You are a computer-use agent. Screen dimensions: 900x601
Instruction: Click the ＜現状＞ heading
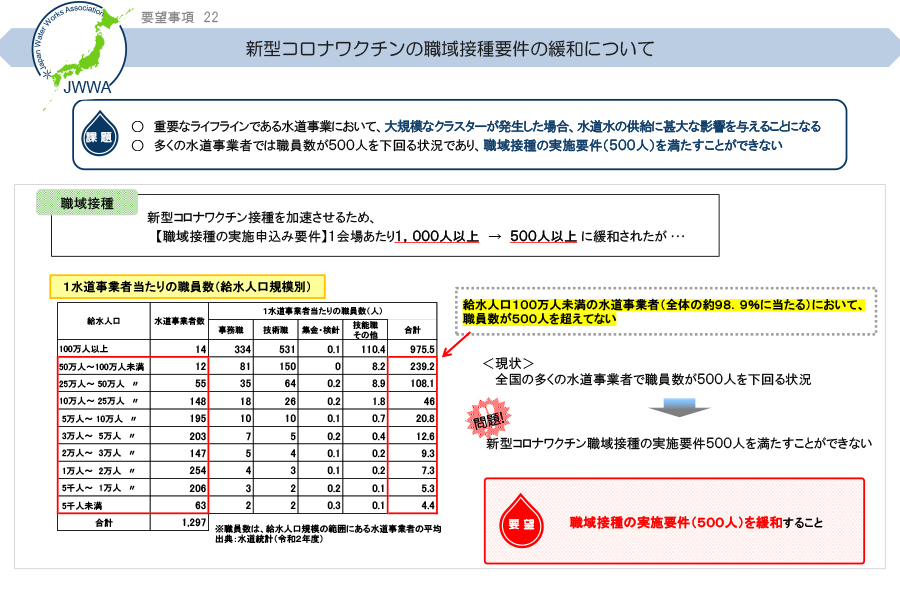[508, 363]
